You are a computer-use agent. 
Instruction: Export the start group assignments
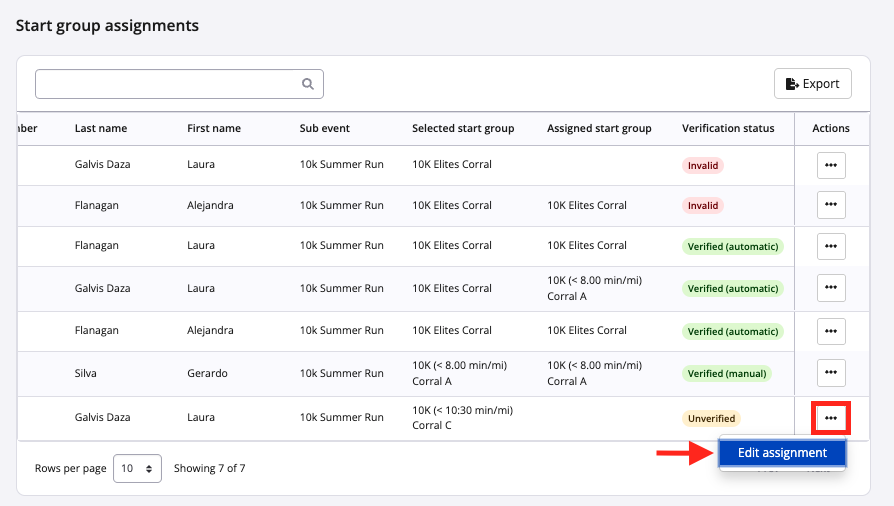(812, 84)
